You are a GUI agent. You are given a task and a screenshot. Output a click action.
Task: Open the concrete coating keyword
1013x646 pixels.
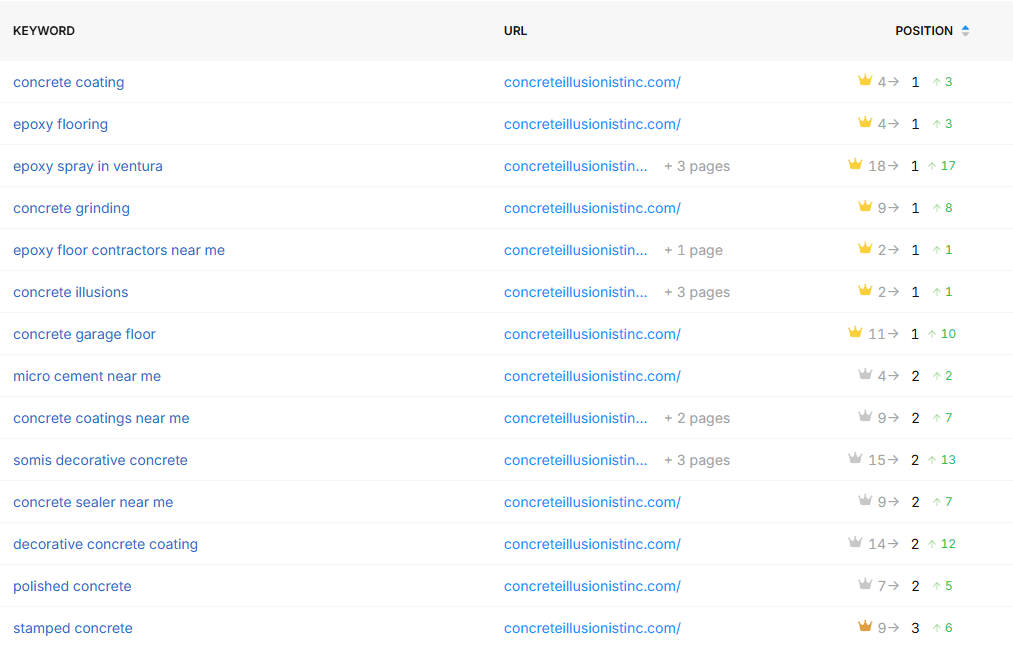point(68,82)
